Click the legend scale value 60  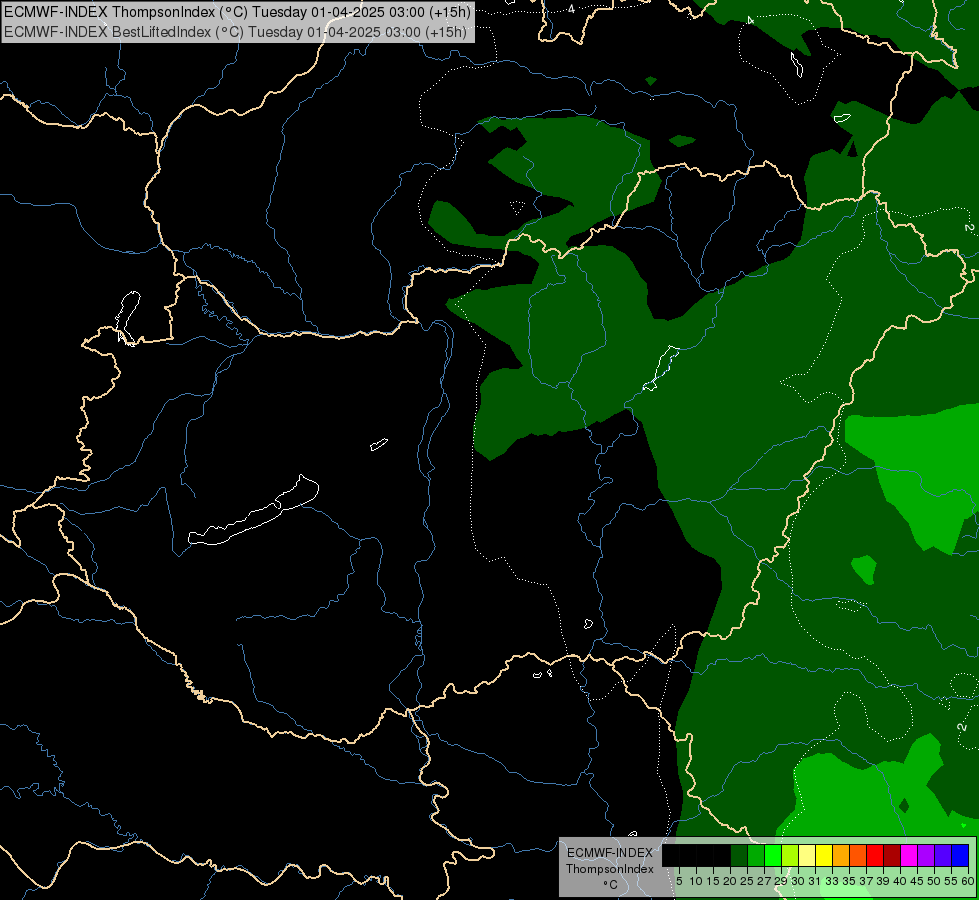(x=967, y=881)
